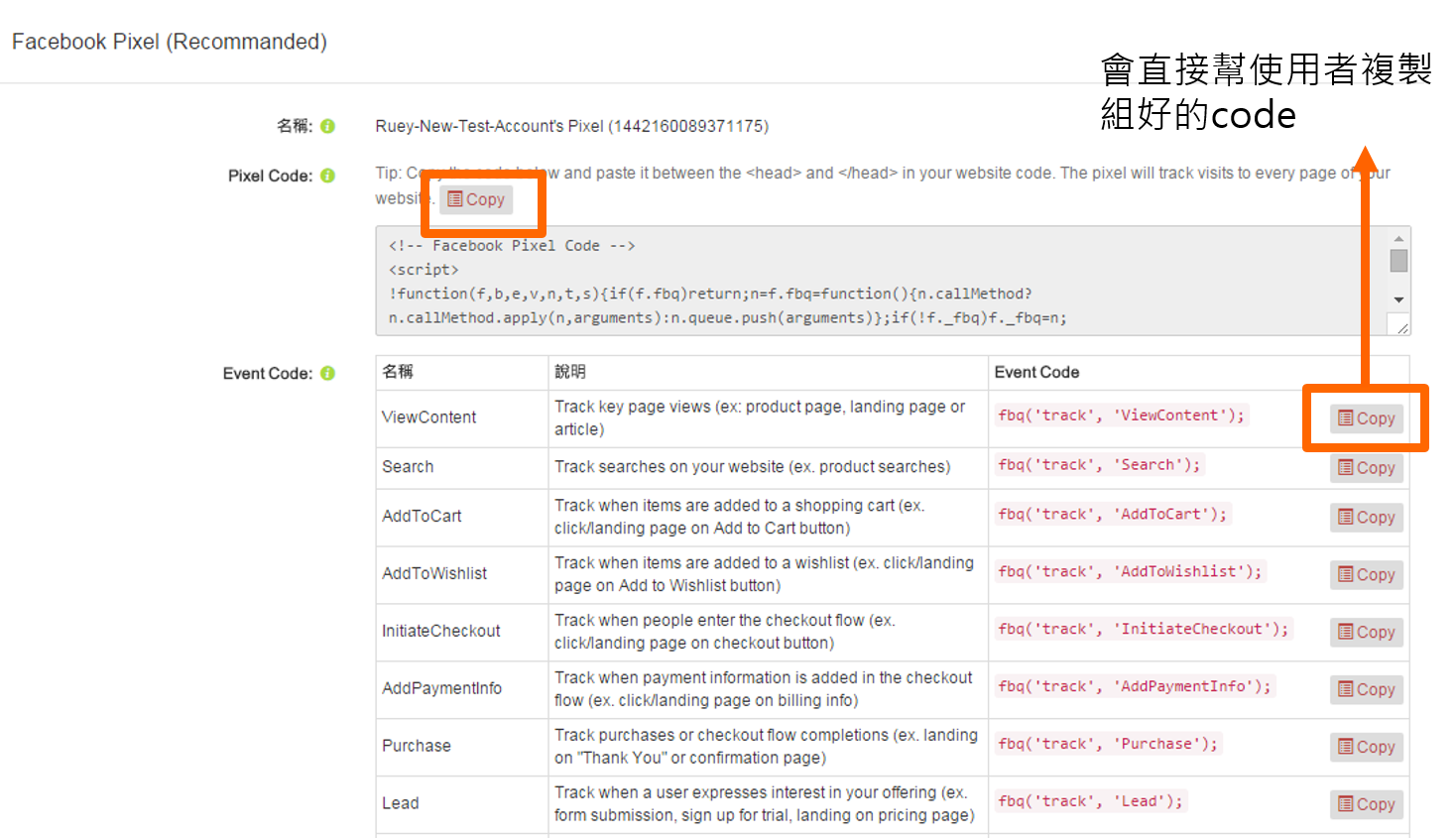Click the Track key page views description

(760, 419)
